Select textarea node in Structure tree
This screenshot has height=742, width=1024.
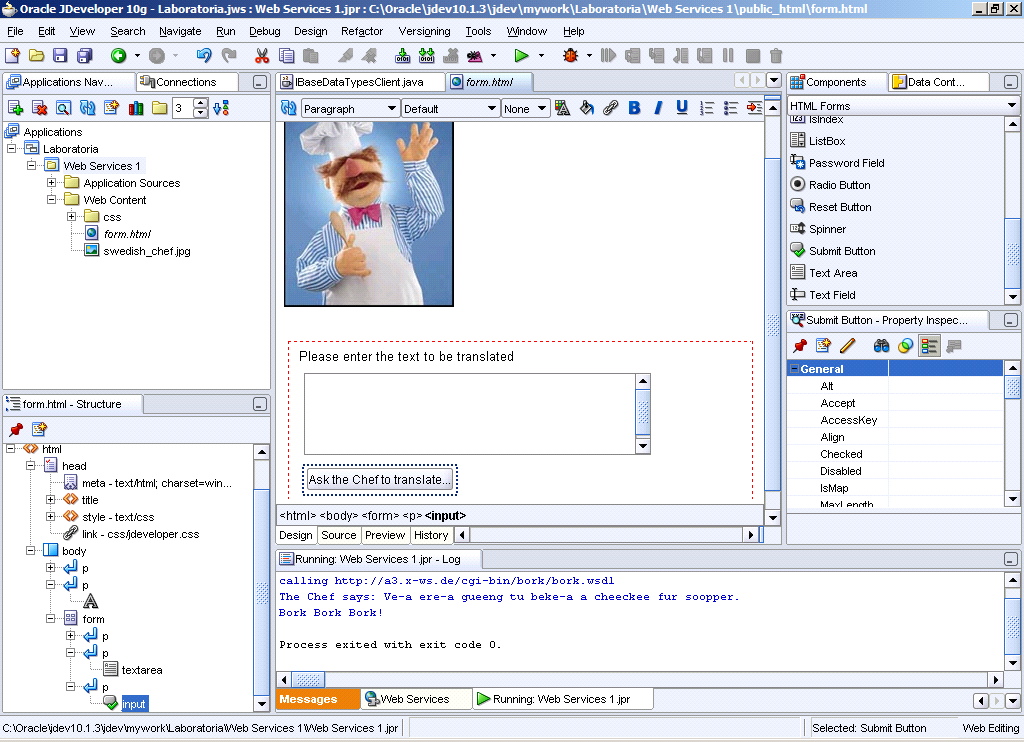142,669
